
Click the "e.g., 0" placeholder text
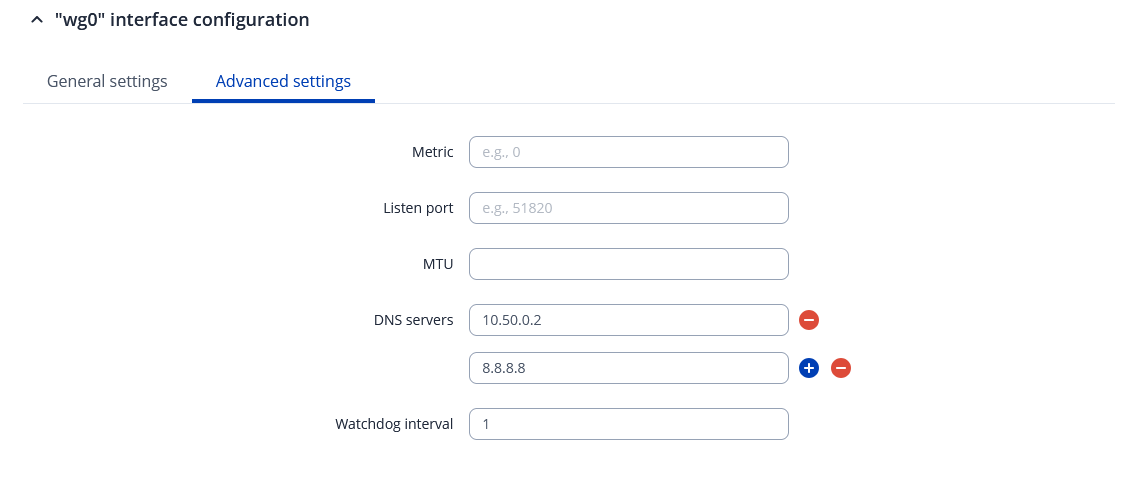point(501,152)
